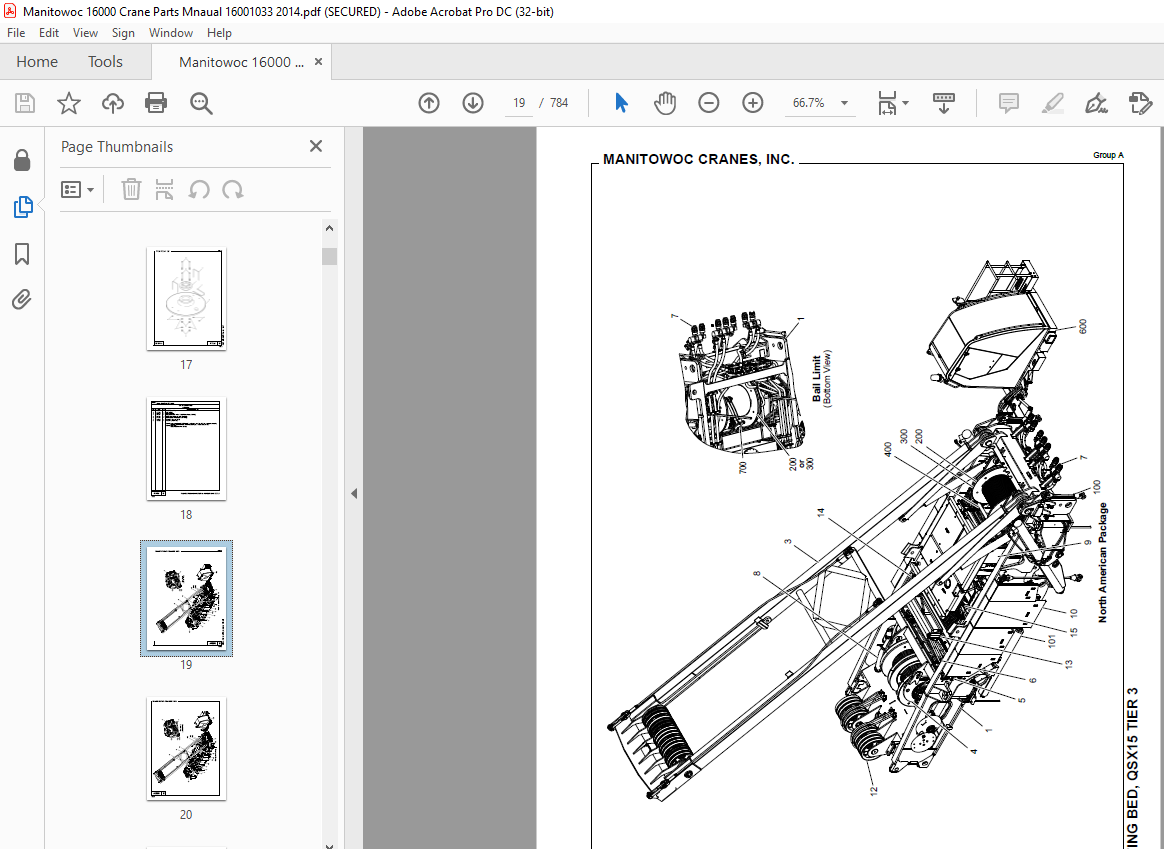Click the thumbnail panel scrollbar handle
Screen dimensions: 1164x849
(x=330, y=257)
